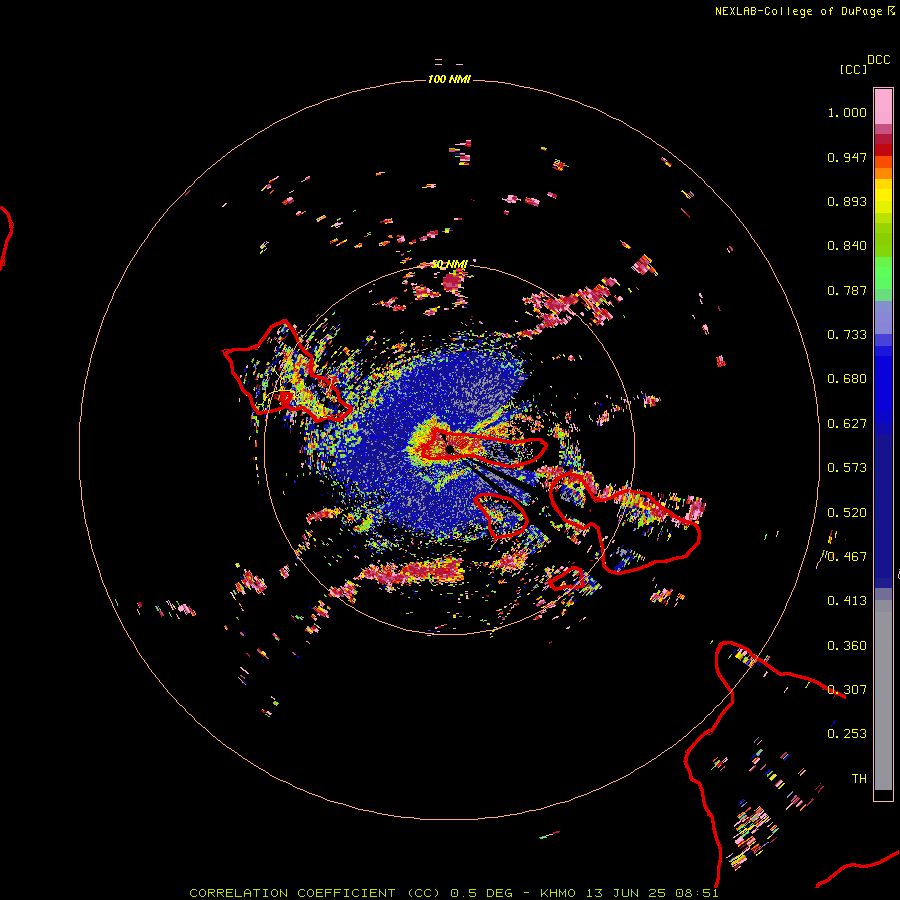Click the 0.253 legend value
Viewport: 900px width, 900px height.
click(847, 734)
